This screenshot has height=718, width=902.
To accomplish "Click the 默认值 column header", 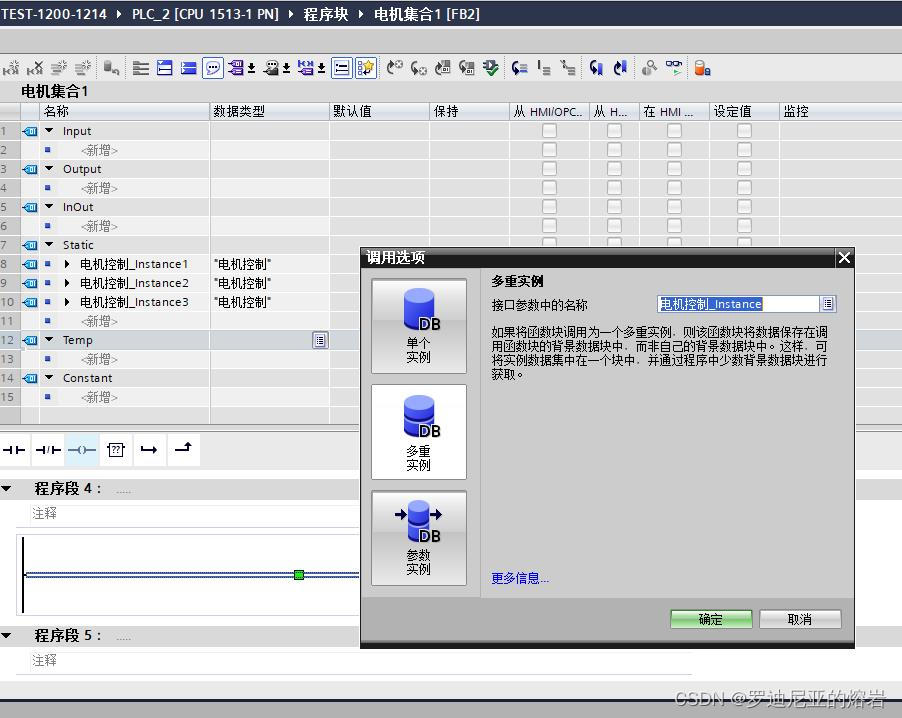I will tap(380, 111).
